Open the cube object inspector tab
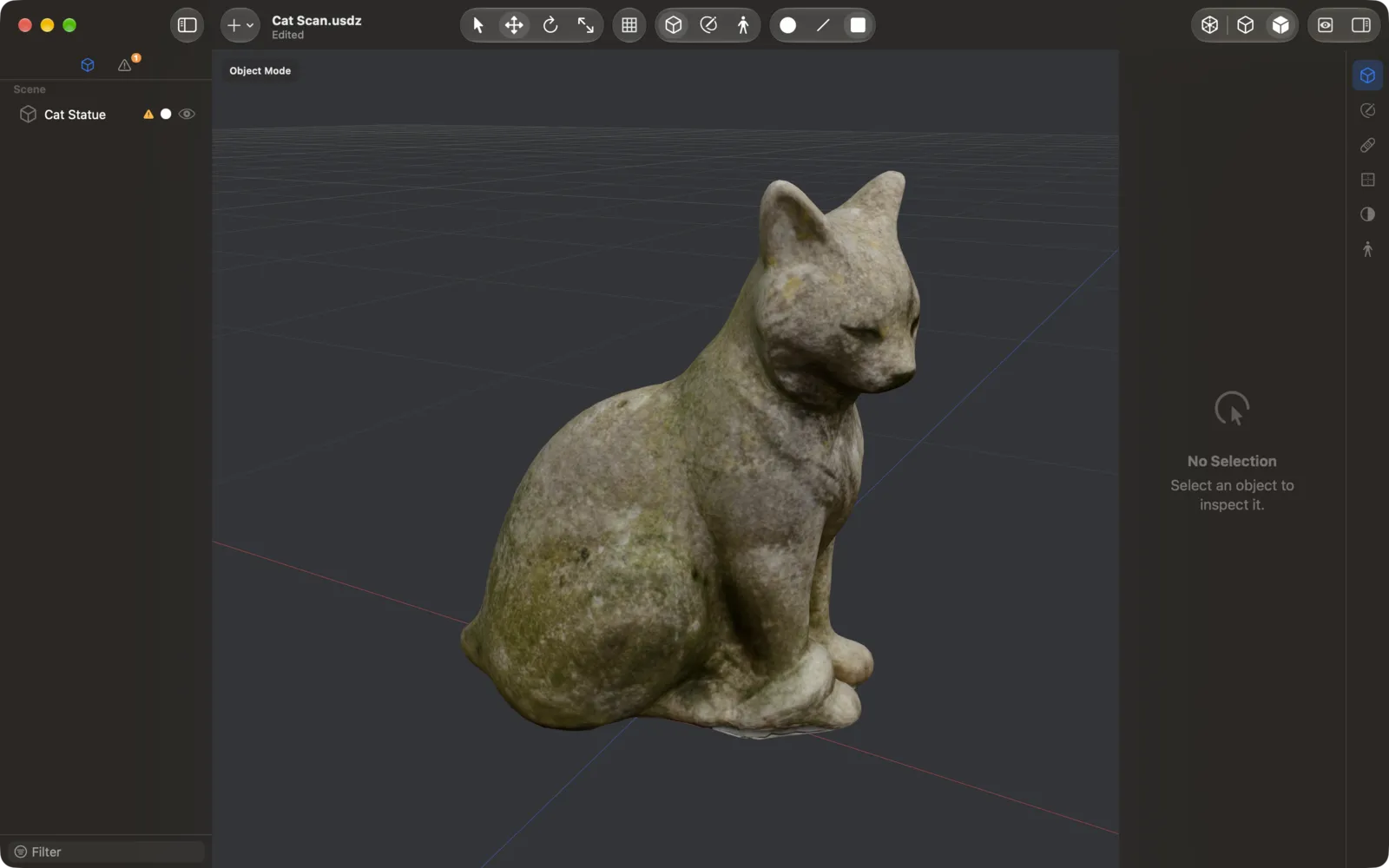This screenshot has height=868, width=1389. coord(1367,76)
